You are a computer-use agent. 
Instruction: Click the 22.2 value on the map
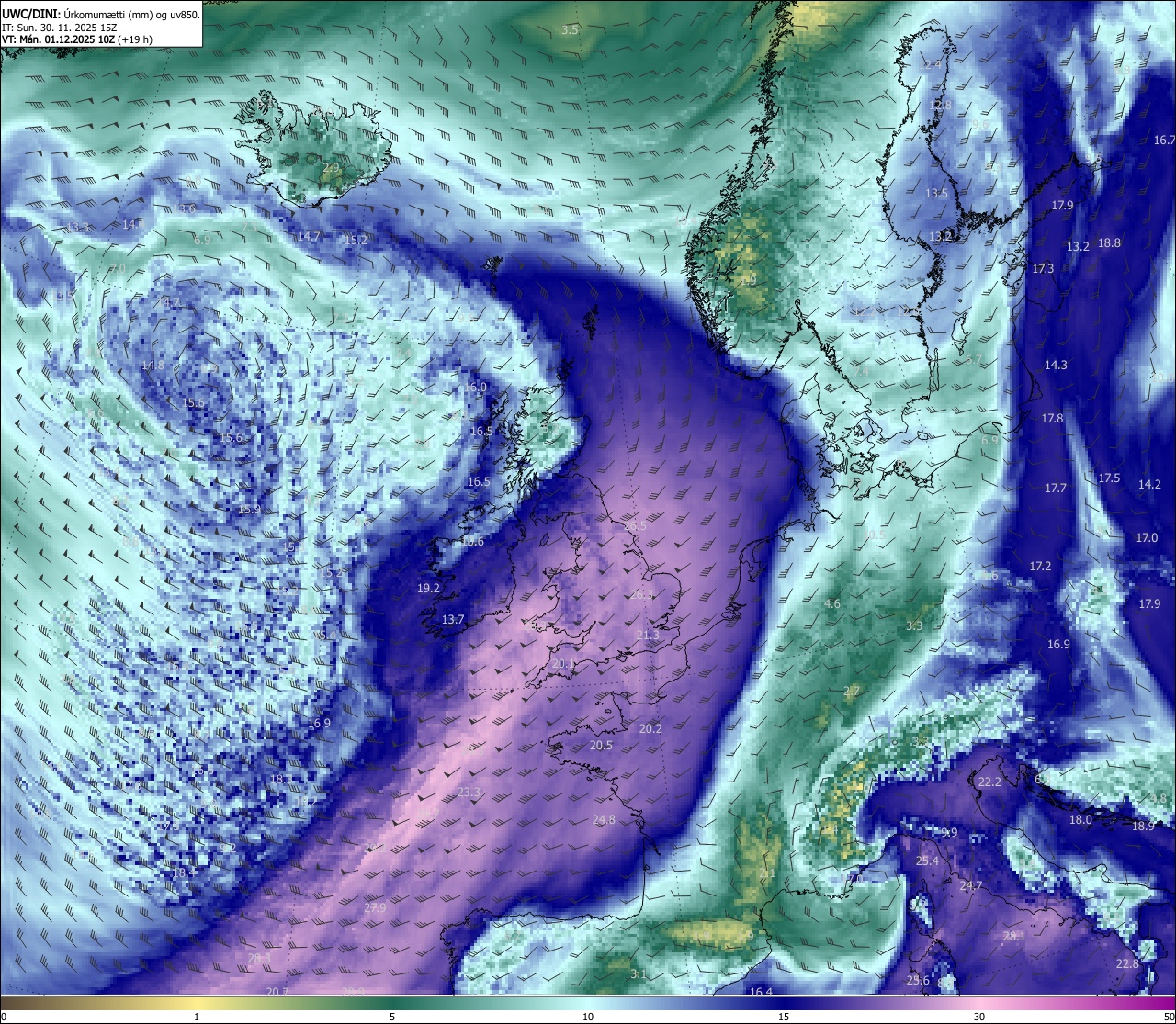(989, 782)
